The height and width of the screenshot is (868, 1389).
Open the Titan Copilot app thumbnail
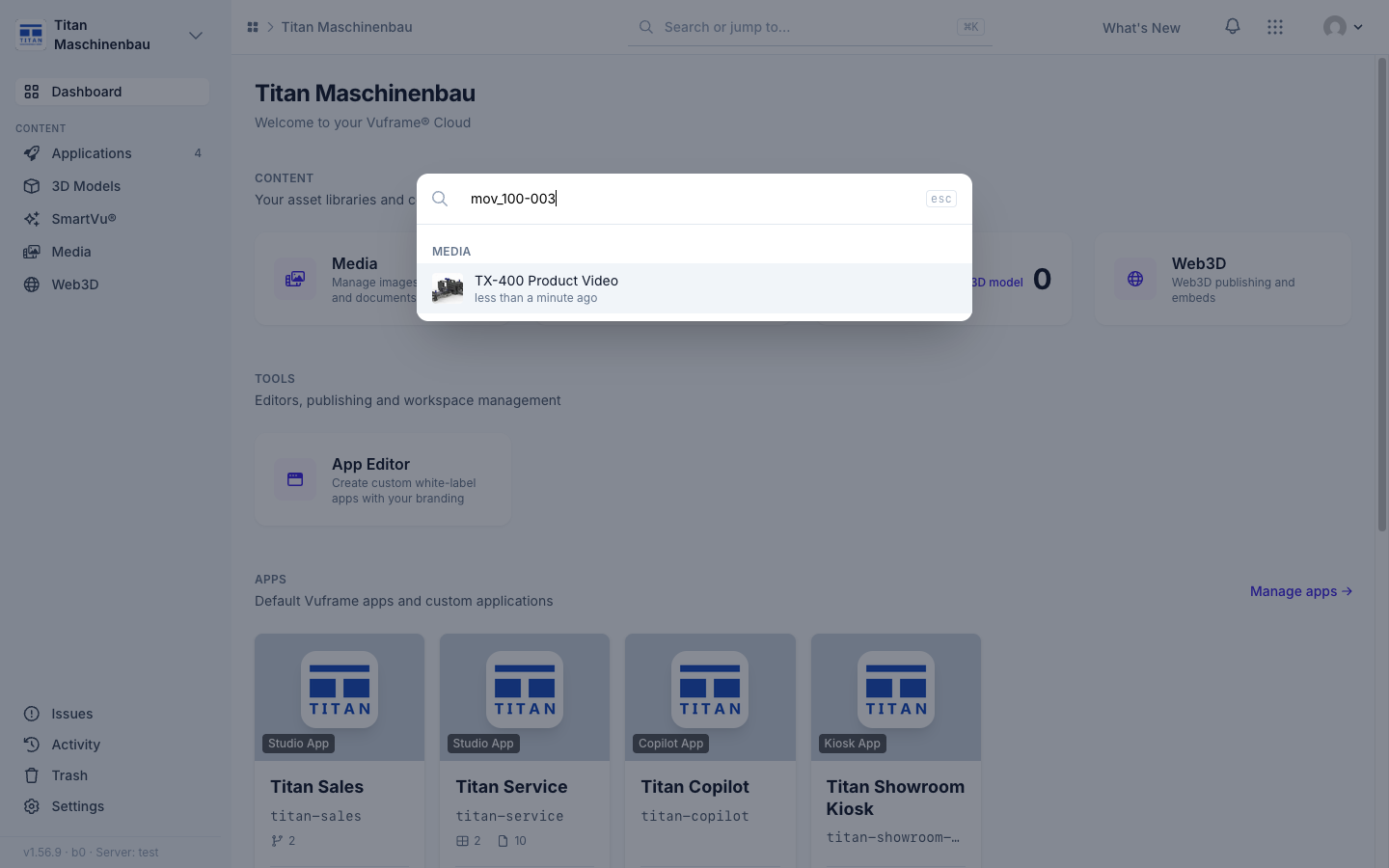tap(710, 697)
